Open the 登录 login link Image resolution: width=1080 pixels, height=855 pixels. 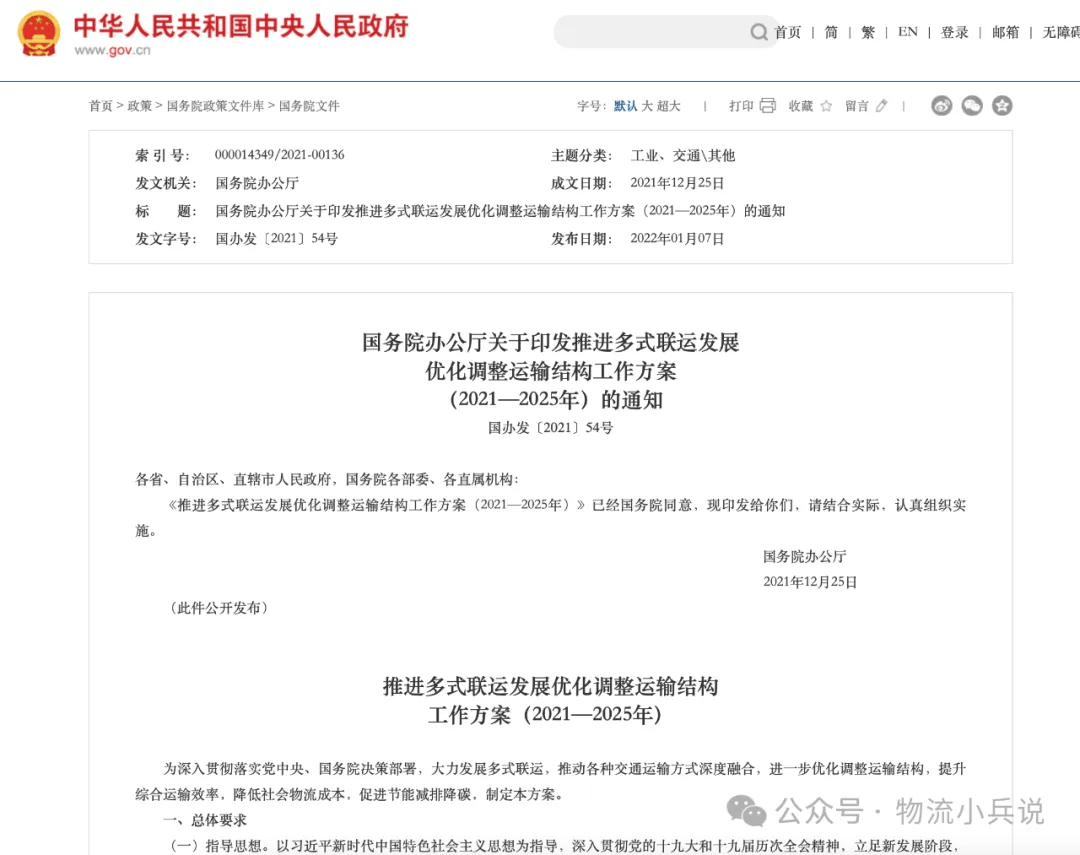[955, 32]
